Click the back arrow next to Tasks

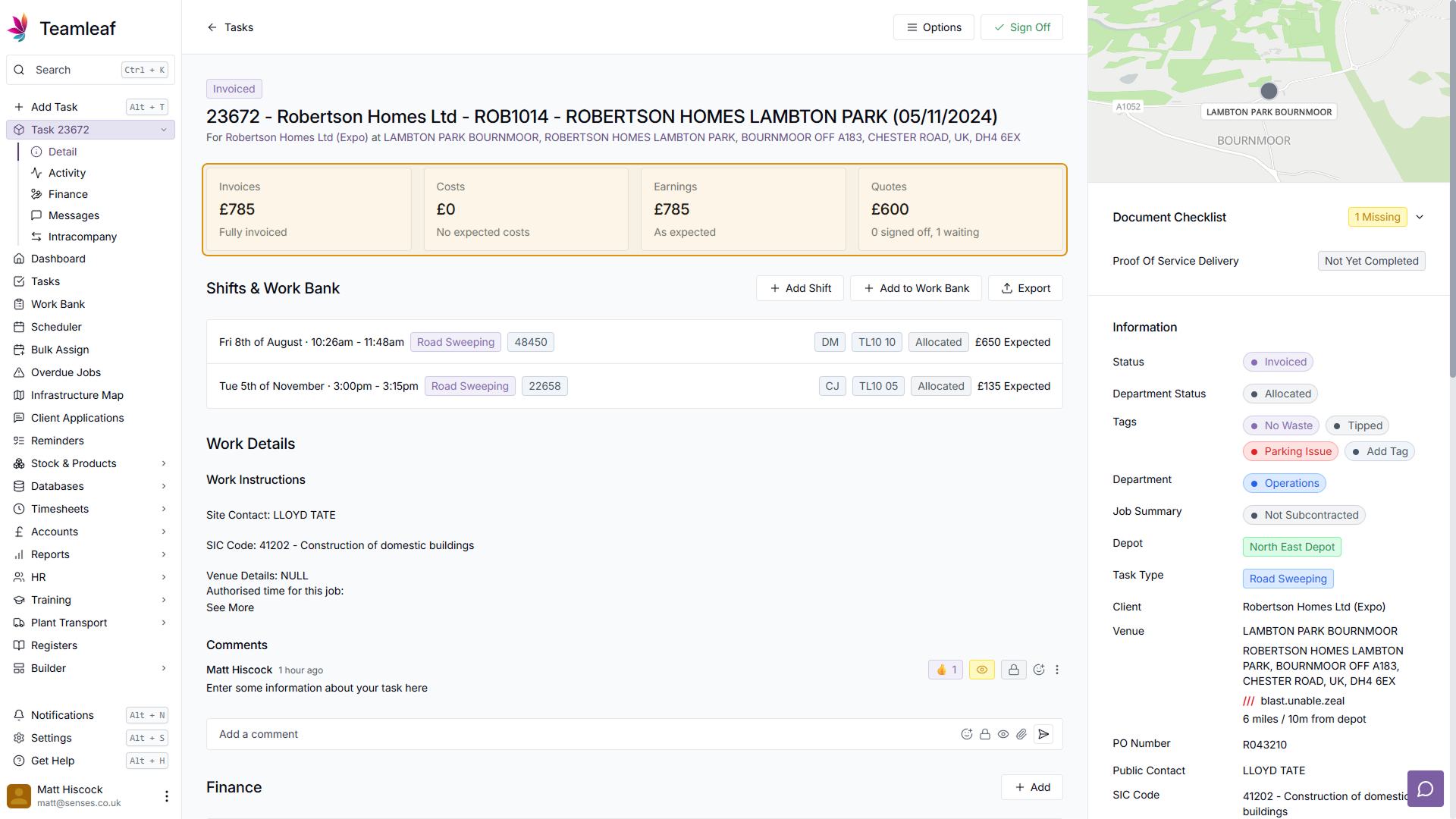(x=212, y=27)
